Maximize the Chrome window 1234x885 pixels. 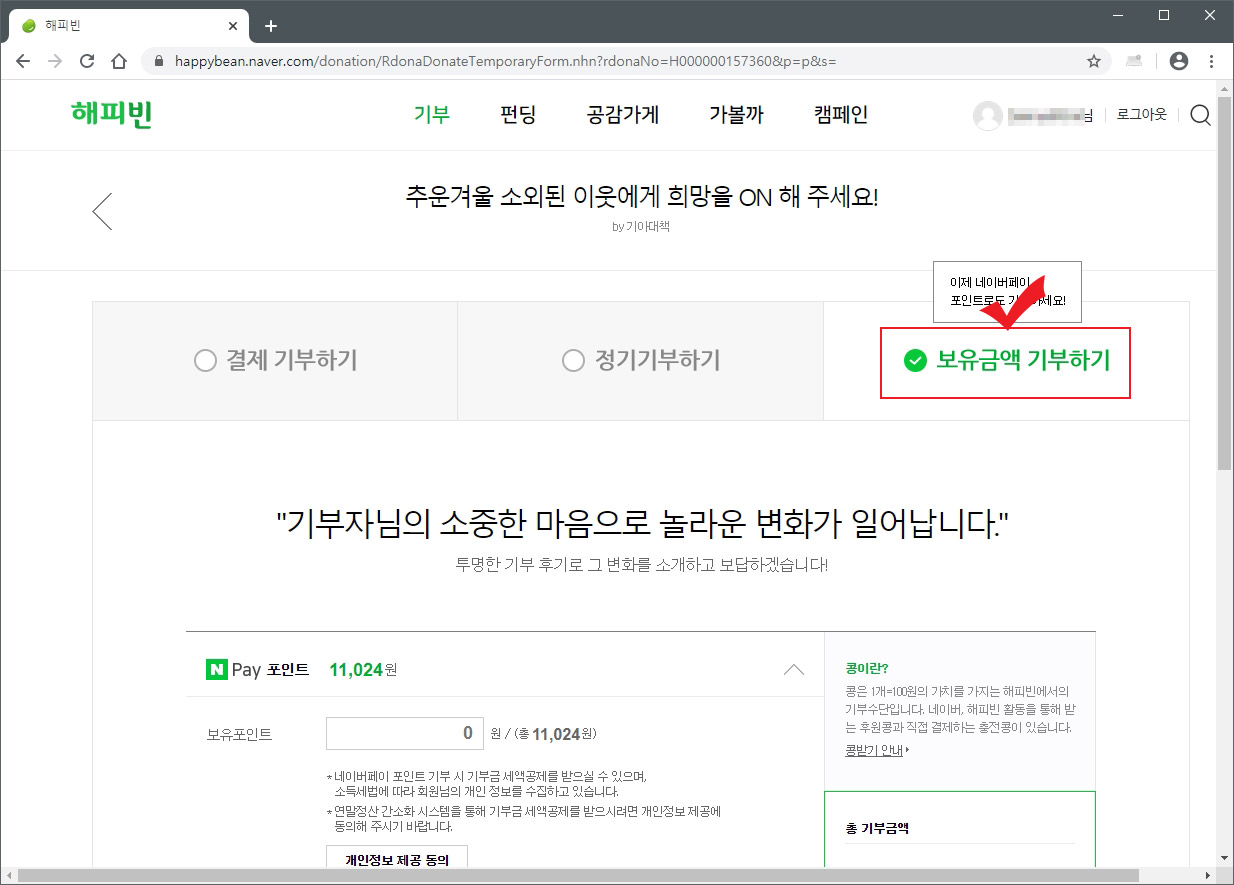[1164, 15]
